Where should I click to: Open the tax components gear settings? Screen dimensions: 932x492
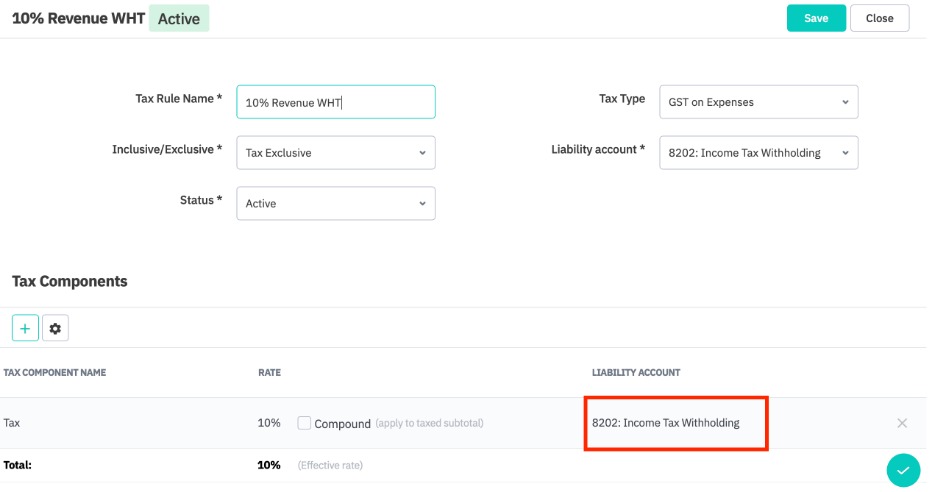55,328
